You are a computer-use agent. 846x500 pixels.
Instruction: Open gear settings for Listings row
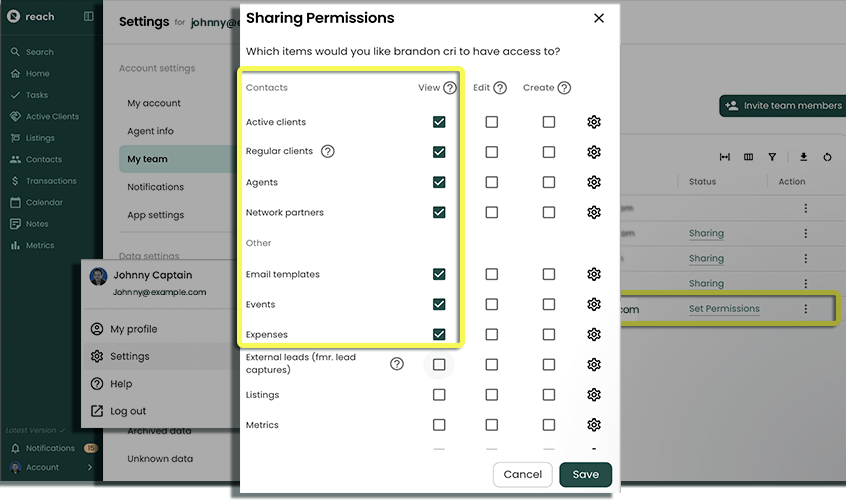tap(594, 395)
